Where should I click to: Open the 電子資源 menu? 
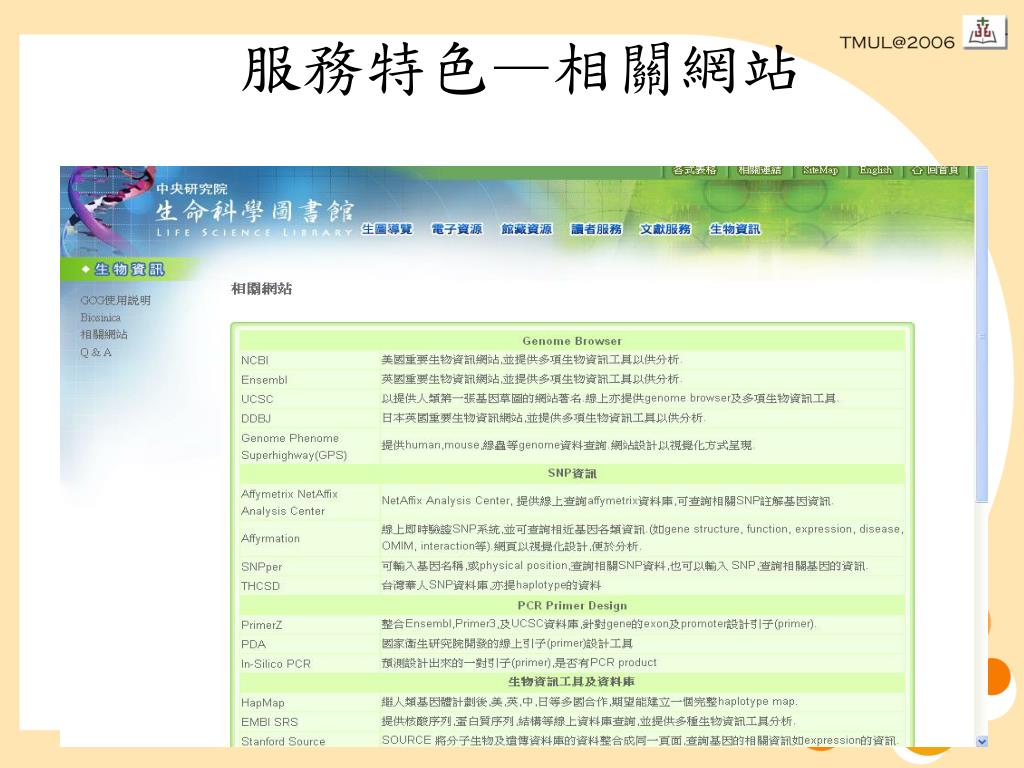point(457,229)
